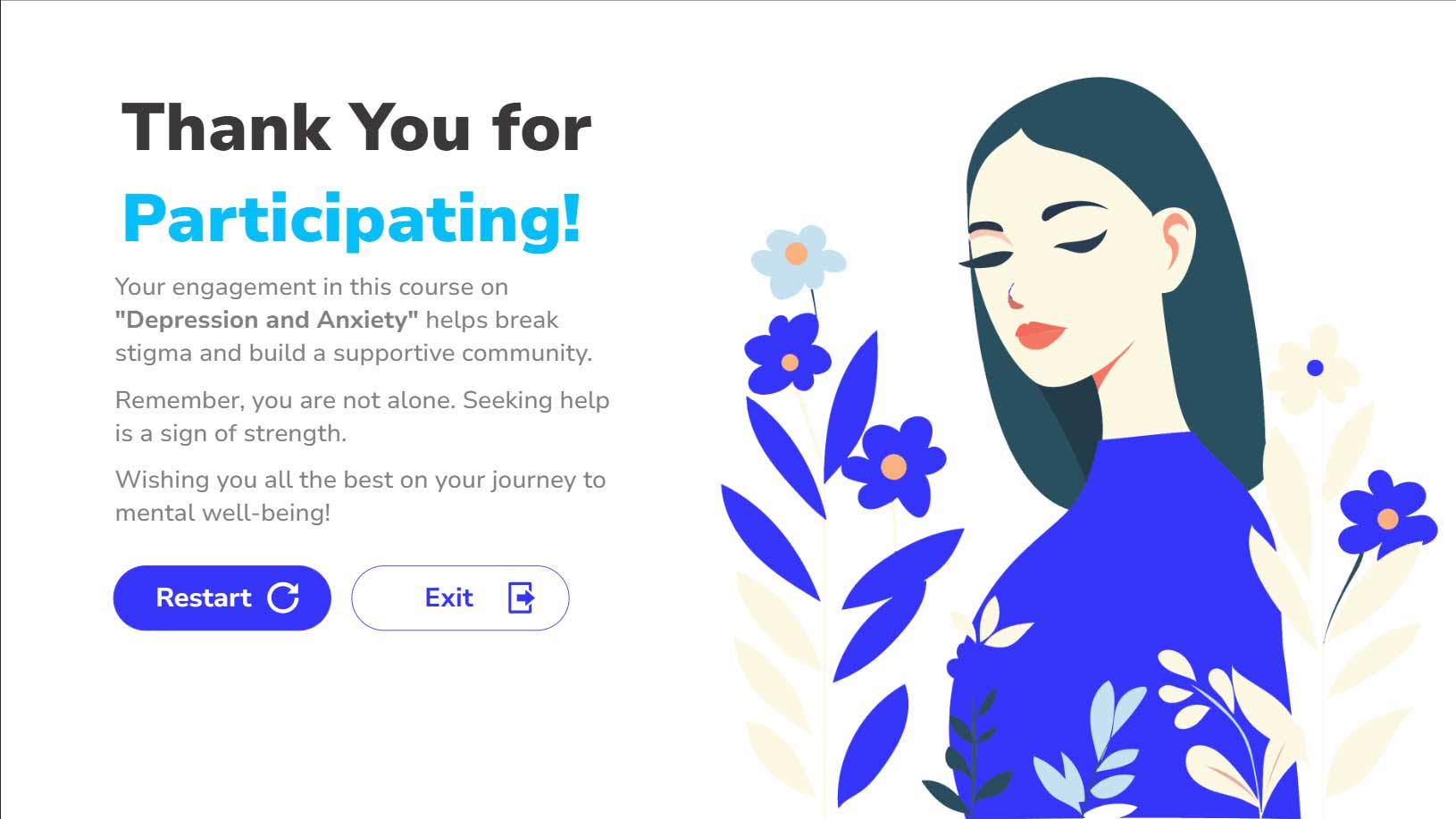
Task: Click the light blue flower at top
Action: (798, 260)
